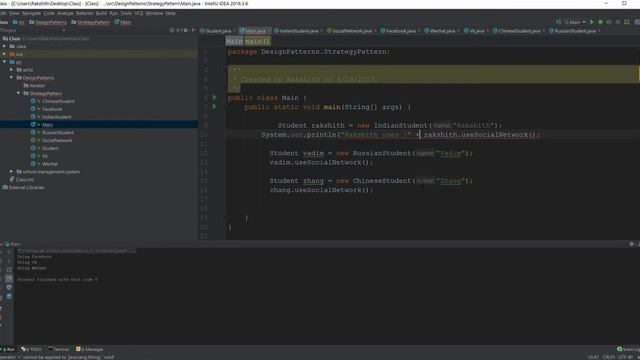Open the Run tool window tab
Viewport: 640px width, 360px height.
click(x=8, y=349)
